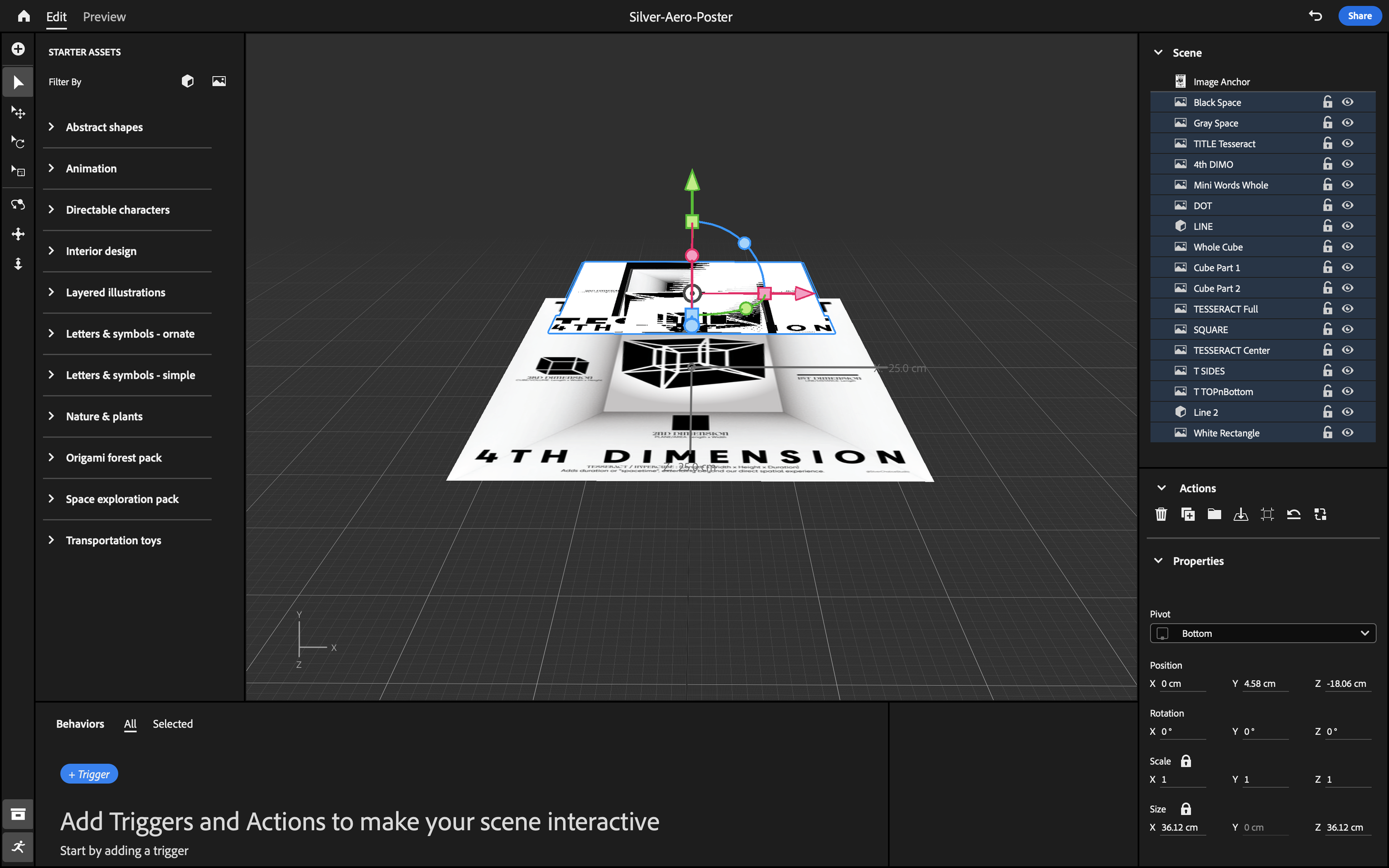1389x868 pixels.
Task: Toggle visibility of Line 2
Action: (1348, 412)
